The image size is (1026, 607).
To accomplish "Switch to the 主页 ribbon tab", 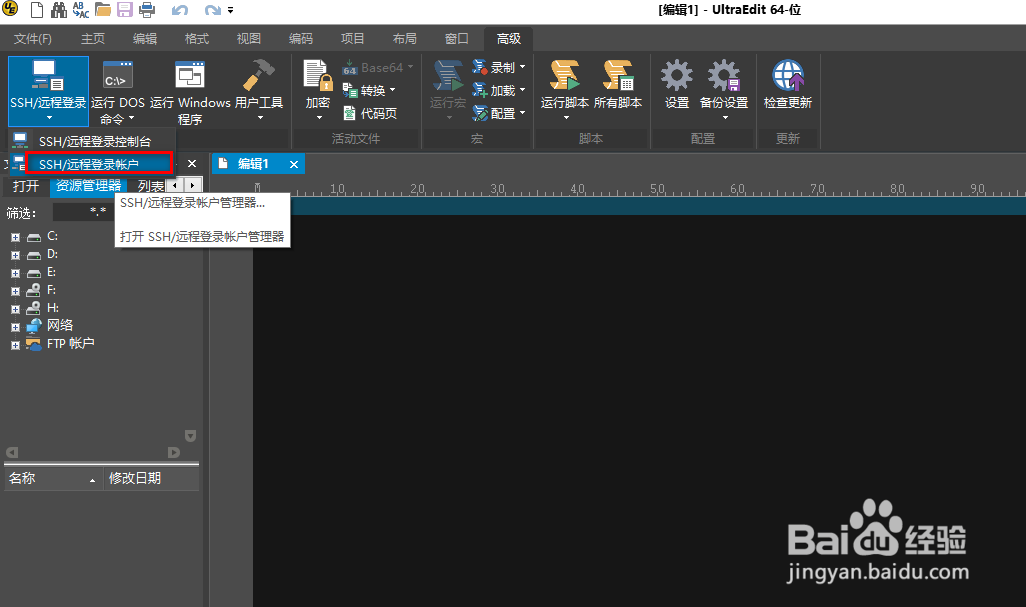I will pos(93,39).
